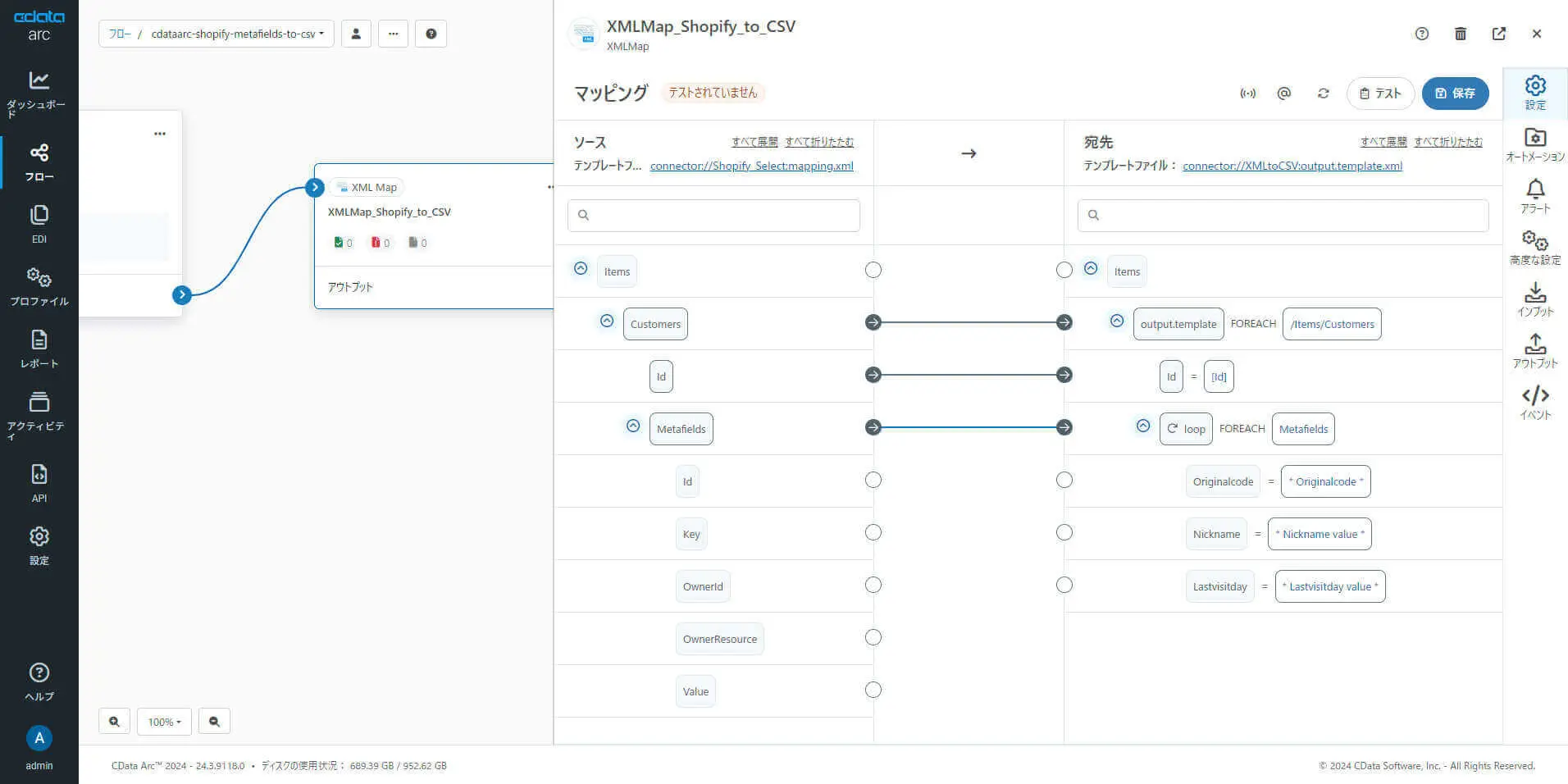Open the Activity sidebar icon
Image resolution: width=1568 pixels, height=784 pixels.
pyautogui.click(x=39, y=402)
